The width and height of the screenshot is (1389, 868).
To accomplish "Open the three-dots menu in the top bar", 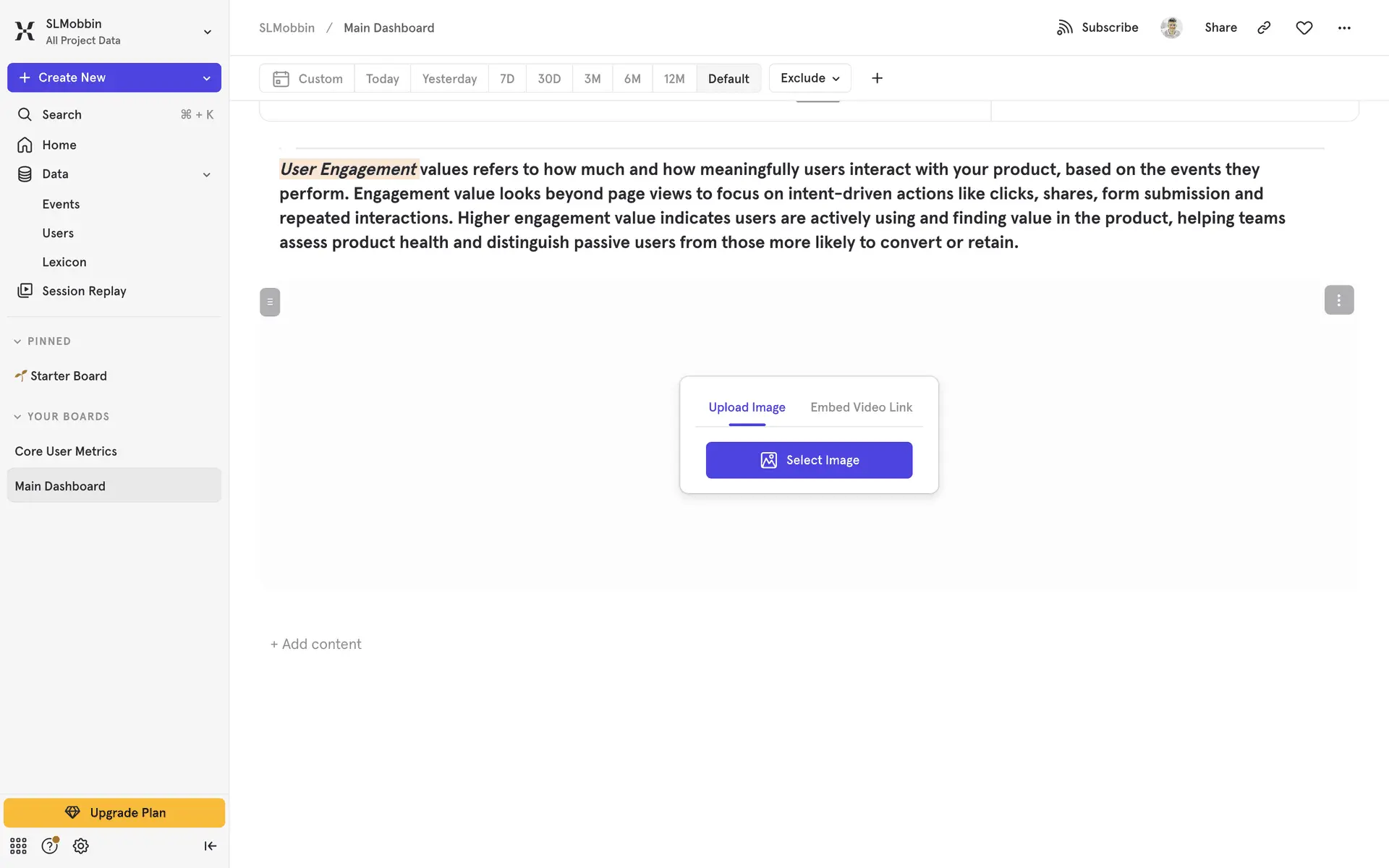I will 1344,27.
